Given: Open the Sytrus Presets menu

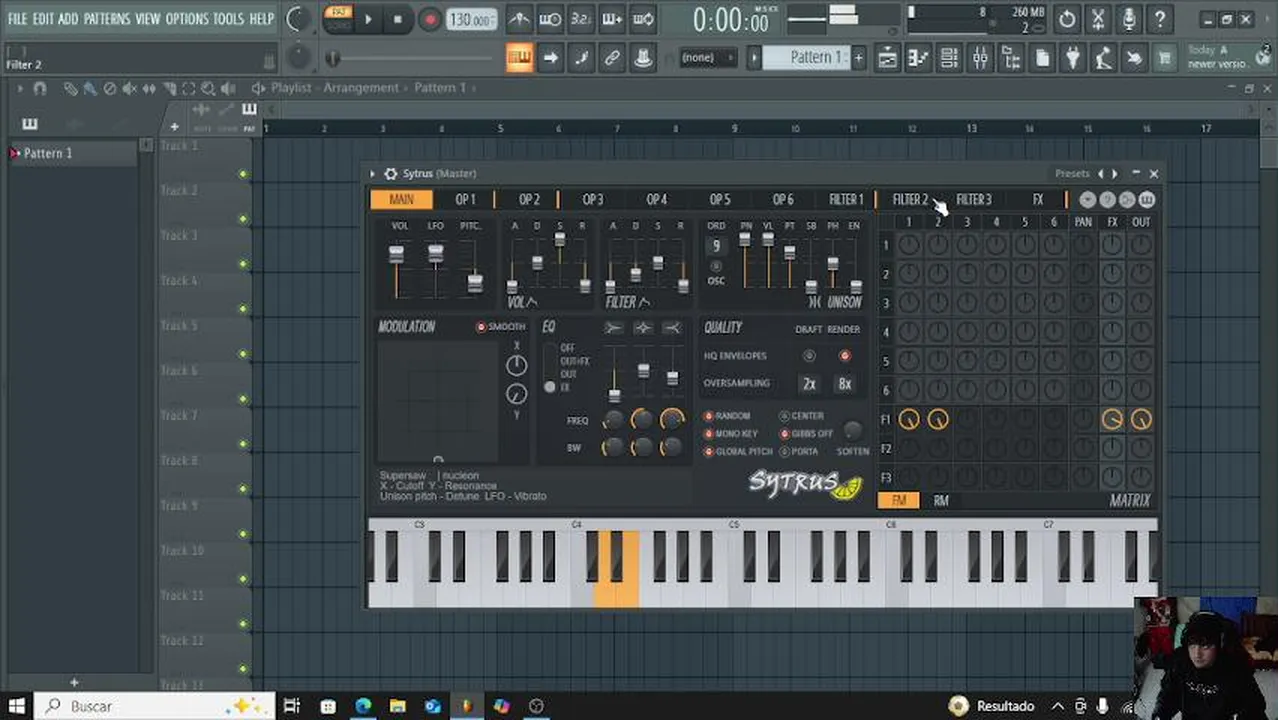Looking at the screenshot, I should (1072, 174).
